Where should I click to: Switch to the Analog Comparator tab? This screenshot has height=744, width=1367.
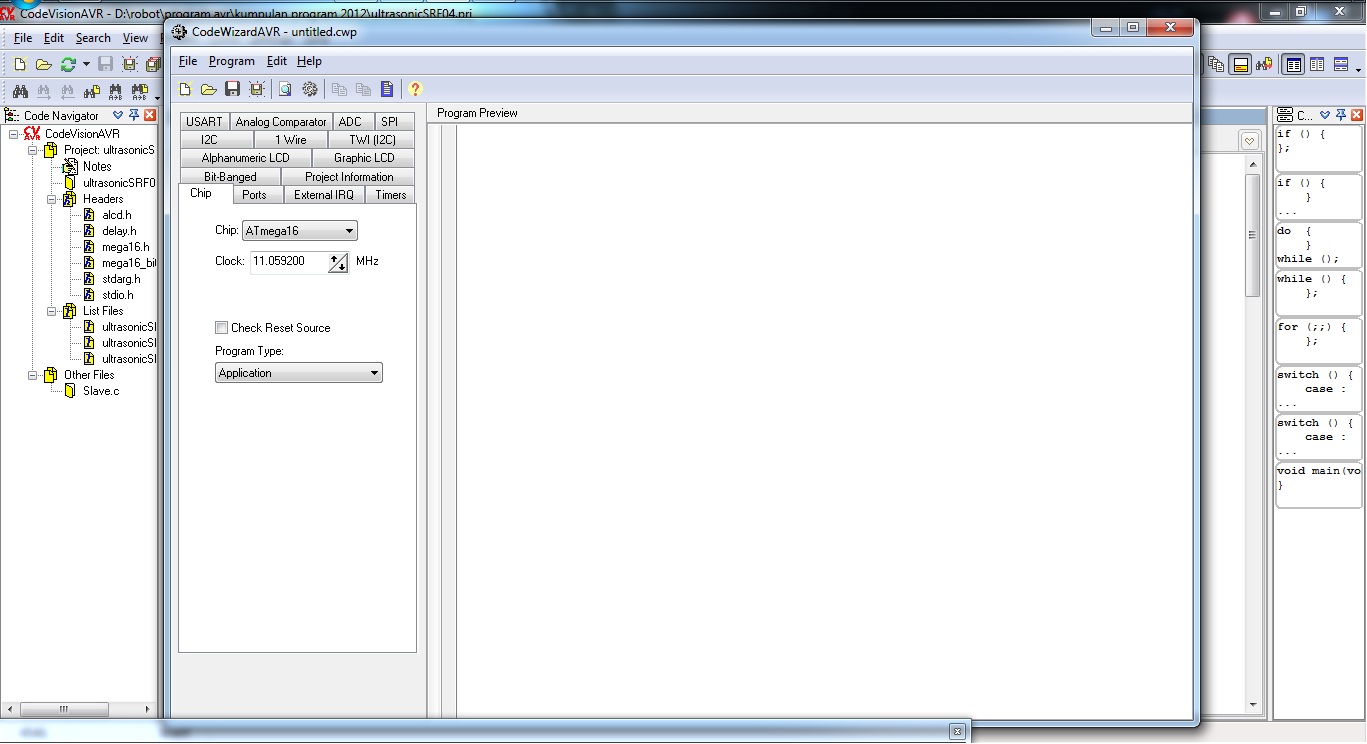point(281,122)
